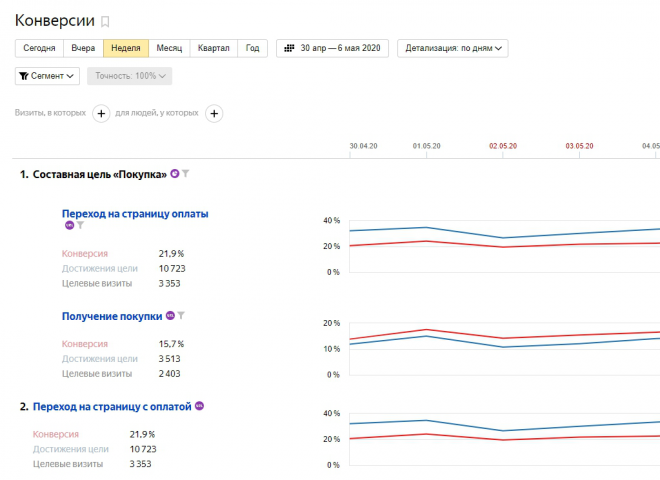Open the Переход на страницу оплаты goal link
660x480 pixels.
[x=135, y=213]
